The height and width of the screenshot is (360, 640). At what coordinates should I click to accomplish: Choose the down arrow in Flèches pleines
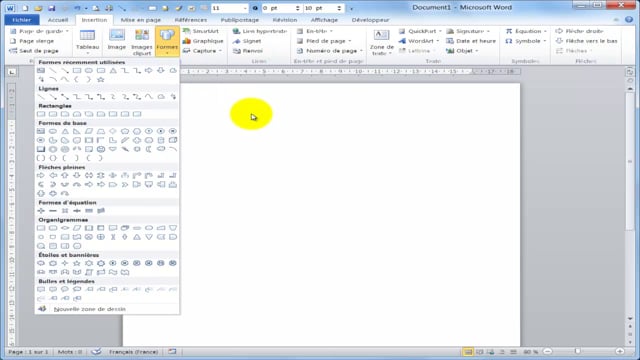point(77,176)
